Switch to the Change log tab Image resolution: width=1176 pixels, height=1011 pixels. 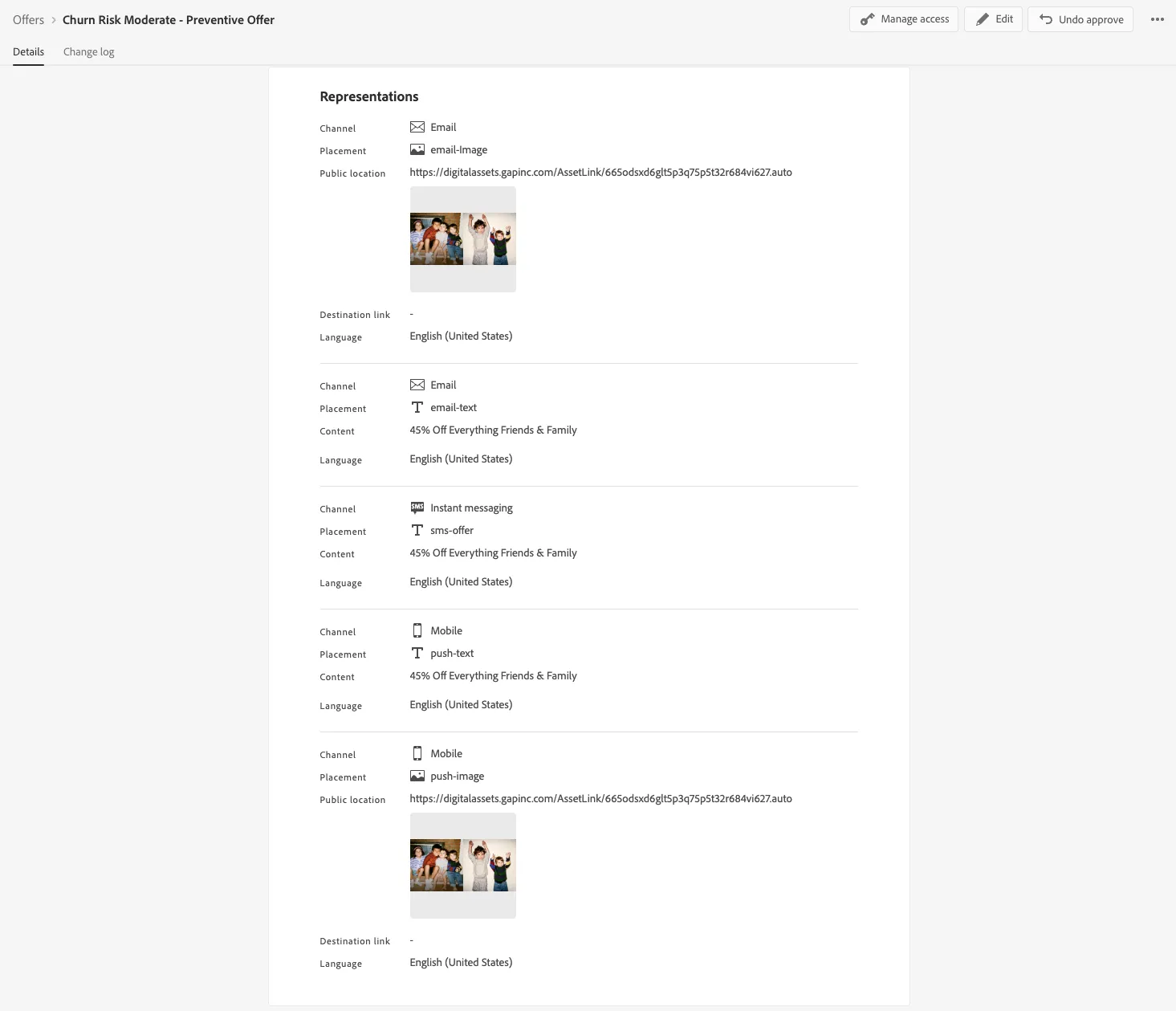click(x=88, y=51)
